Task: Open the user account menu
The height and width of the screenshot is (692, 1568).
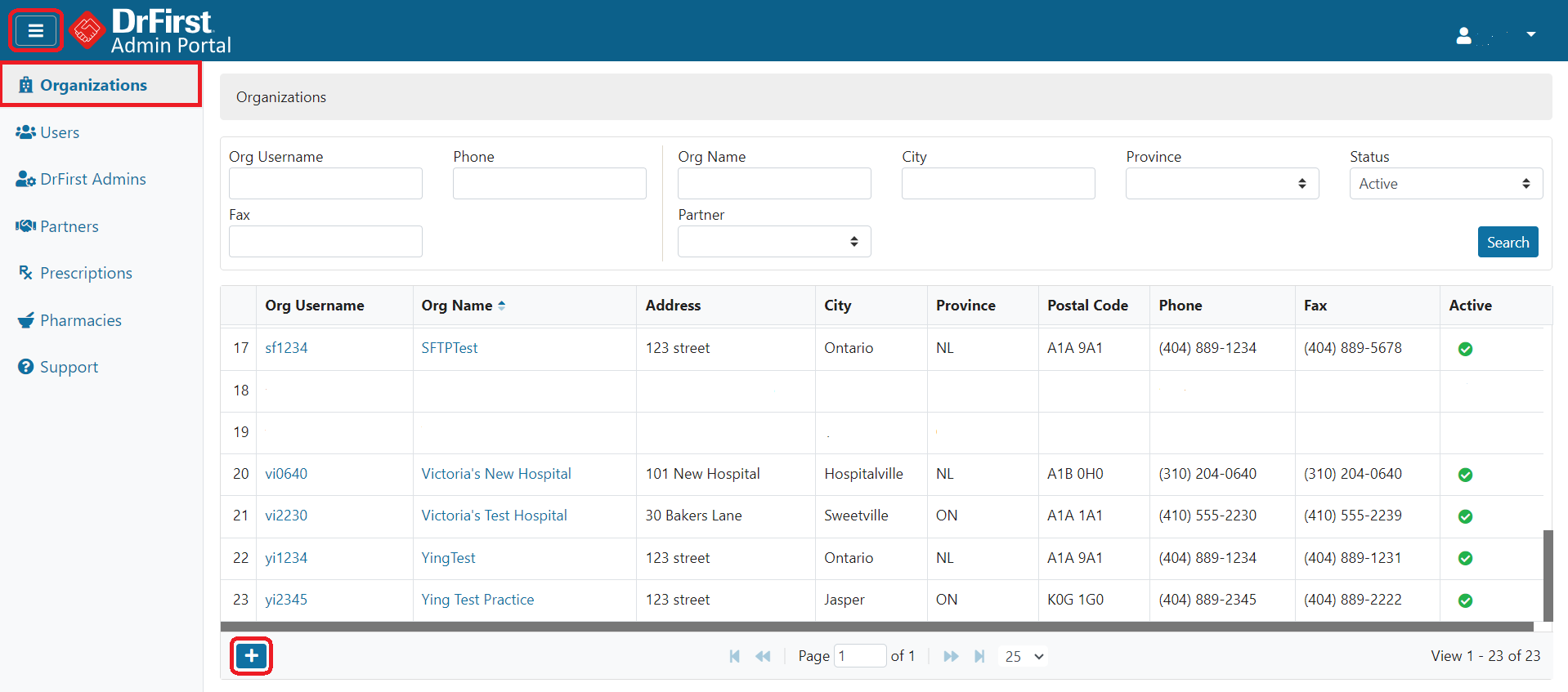Action: pyautogui.click(x=1495, y=35)
